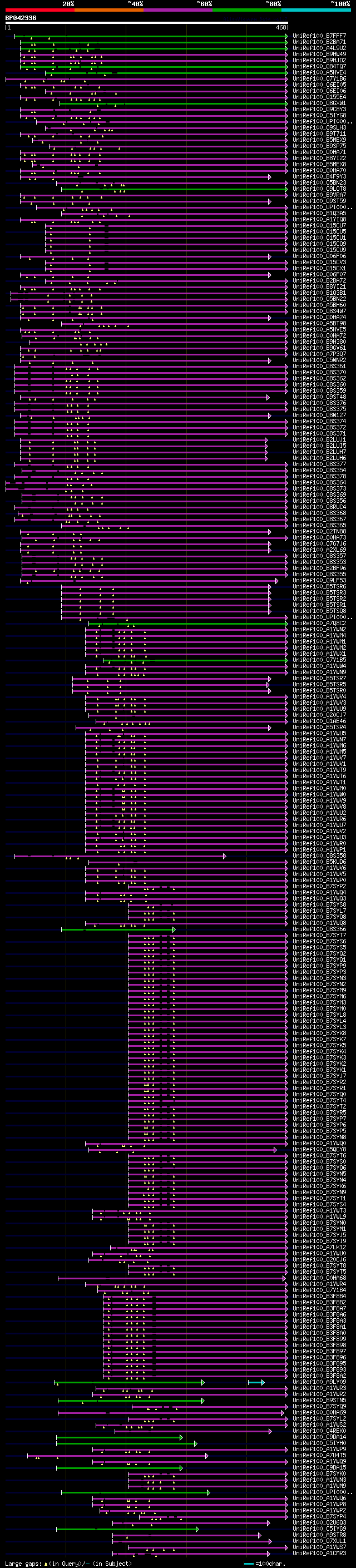Select the UniRef100_Q9LQT8 row label
The image size is (356, 1568).
(x=319, y=189)
